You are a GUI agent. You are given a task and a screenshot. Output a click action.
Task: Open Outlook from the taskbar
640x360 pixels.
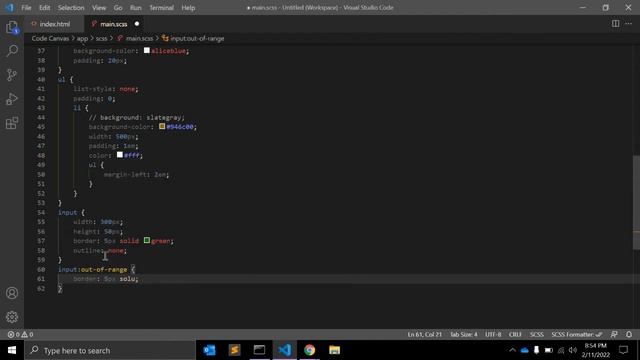pos(209,350)
